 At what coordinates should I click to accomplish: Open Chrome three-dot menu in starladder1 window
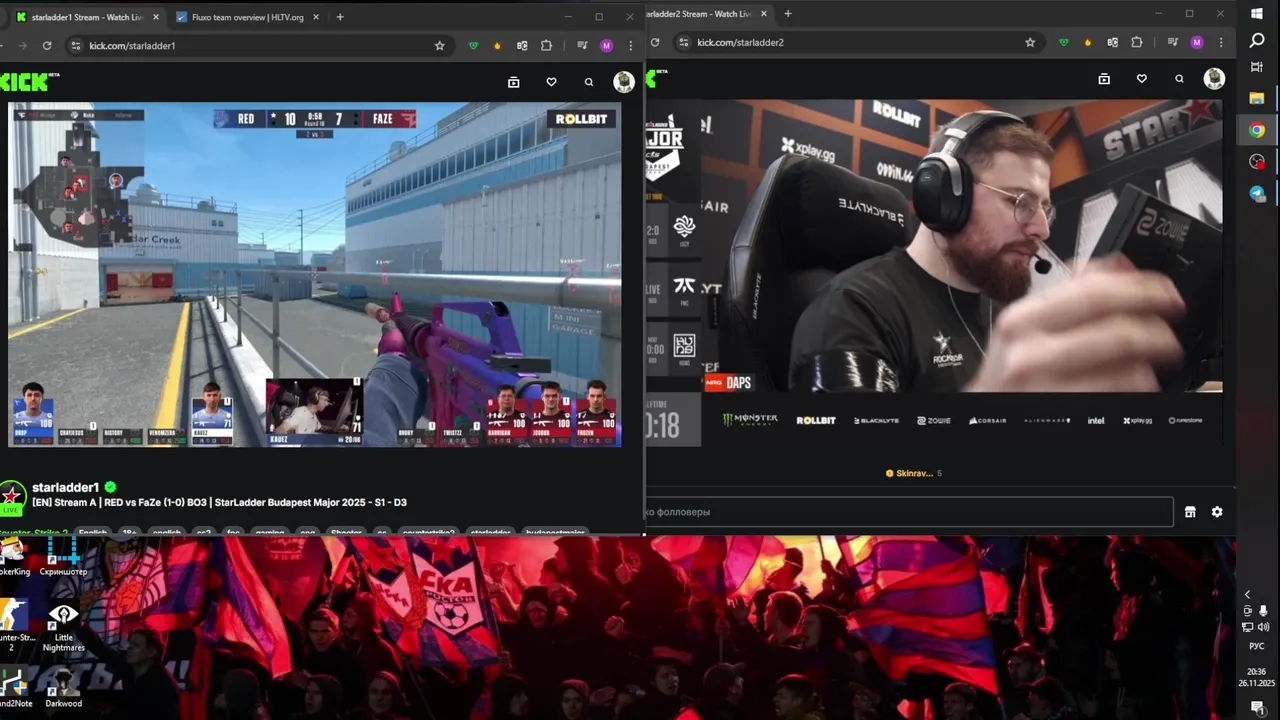630,45
